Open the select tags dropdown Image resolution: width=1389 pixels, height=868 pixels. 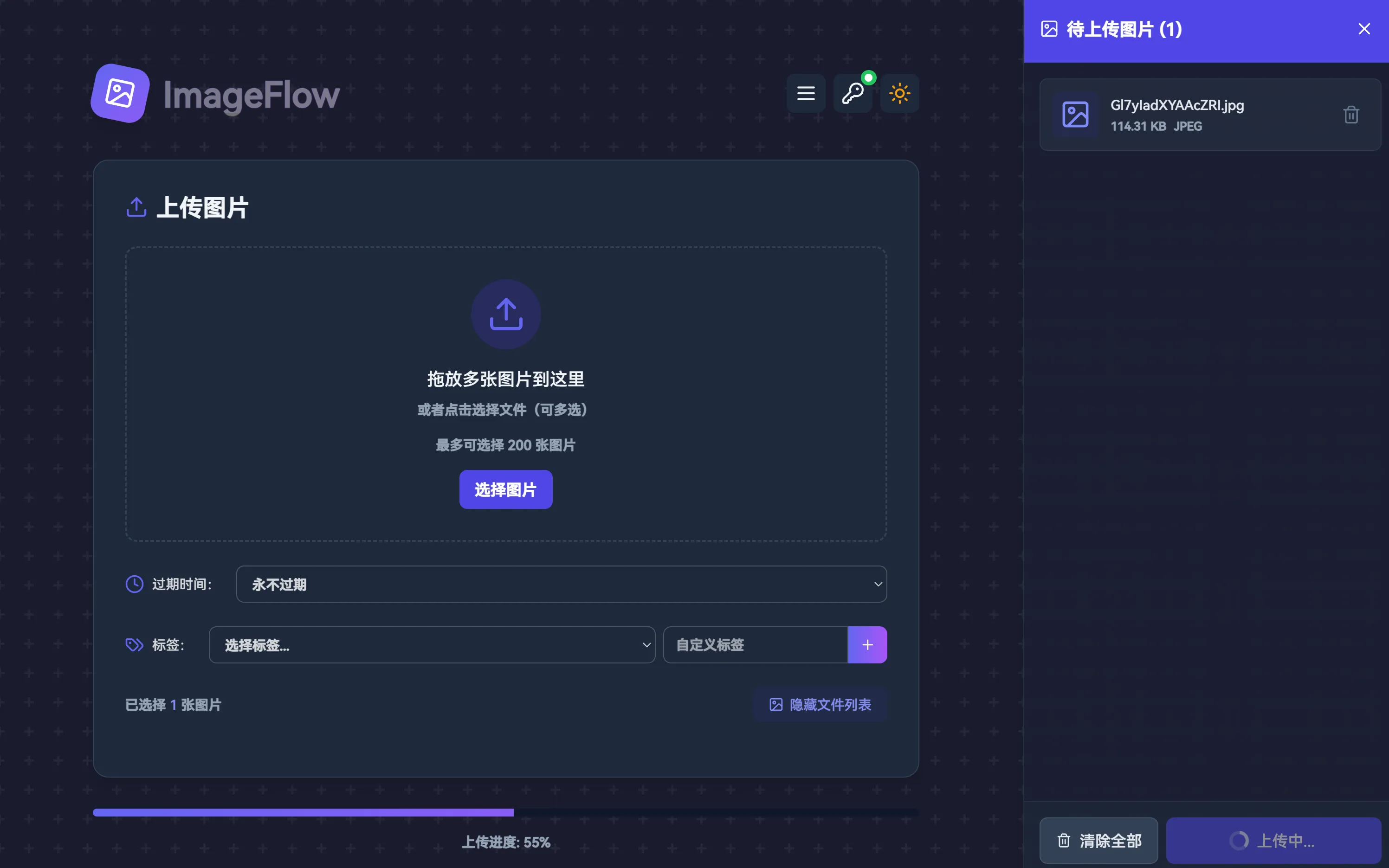[432, 645]
